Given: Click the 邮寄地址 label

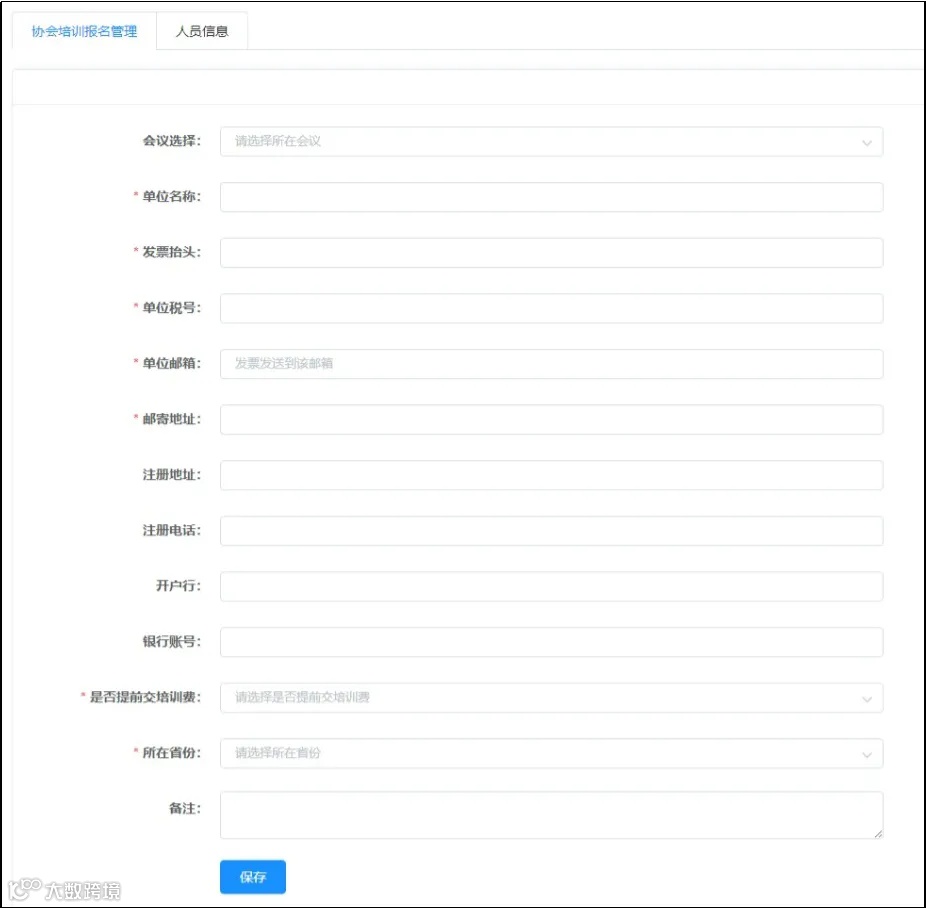Looking at the screenshot, I should (x=172, y=419).
